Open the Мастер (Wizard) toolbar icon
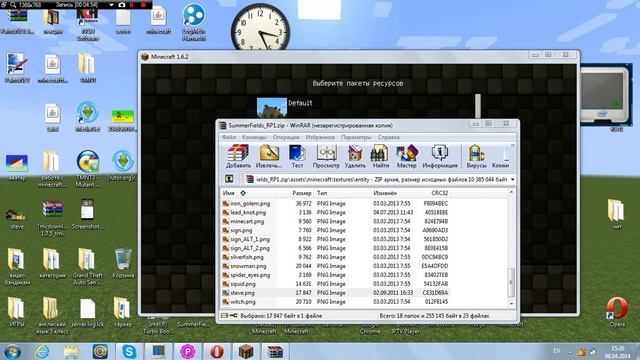Viewport: 640px width, 360px height. tap(406, 156)
